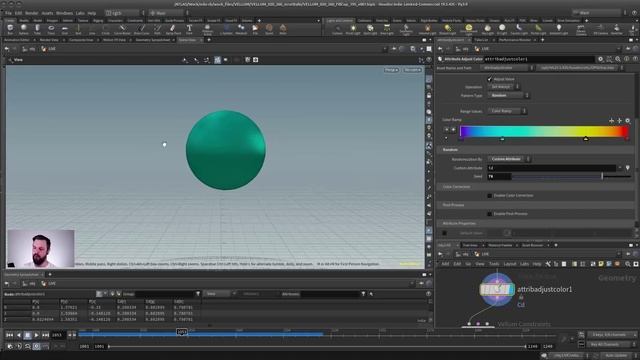Select the Sphere shelf tool

click(x=24, y=29)
